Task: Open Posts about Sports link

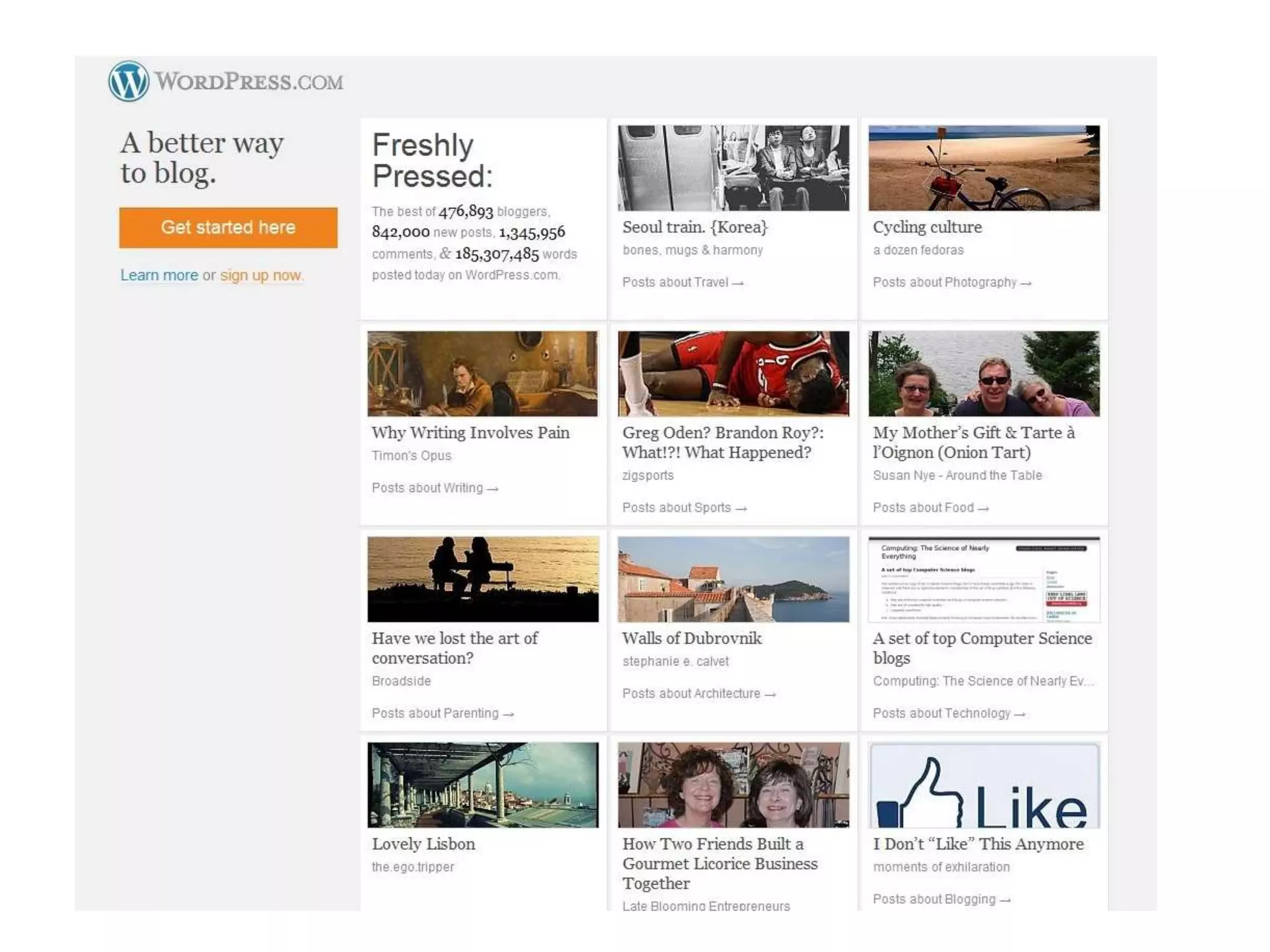Action: pyautogui.click(x=684, y=508)
